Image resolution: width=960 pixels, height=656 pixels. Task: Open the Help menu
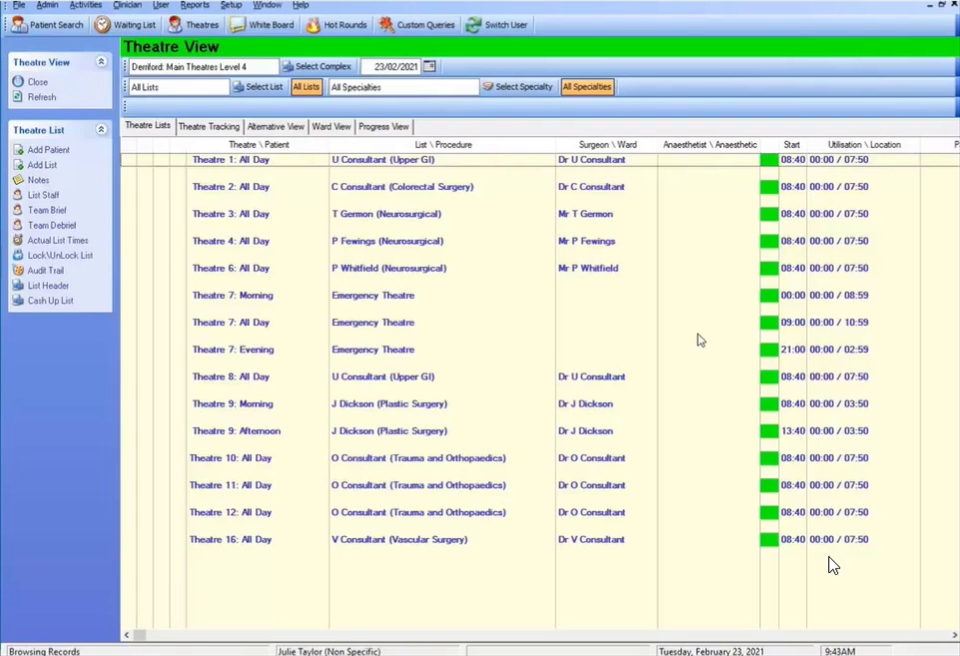(301, 5)
